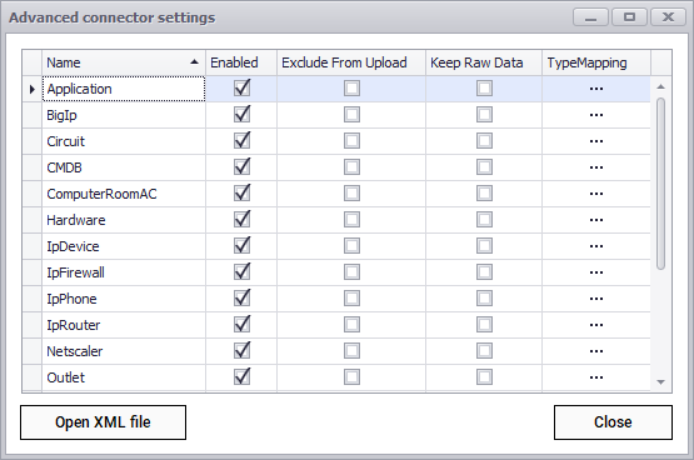Open TypeMapping ellipsis for Outlet row
The height and width of the screenshot is (460, 694).
pos(596,377)
